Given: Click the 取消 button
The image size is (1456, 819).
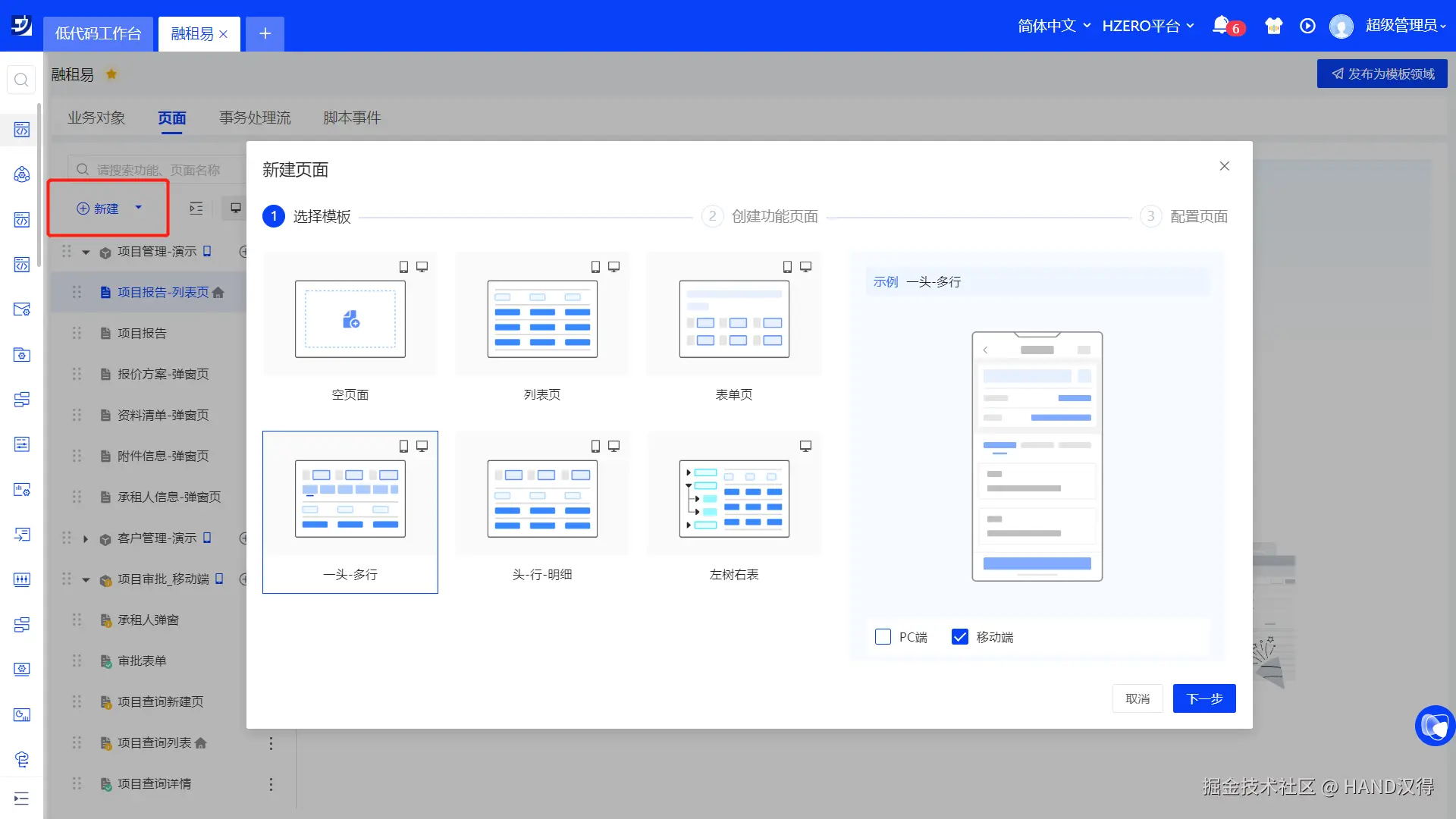Looking at the screenshot, I should pyautogui.click(x=1137, y=698).
